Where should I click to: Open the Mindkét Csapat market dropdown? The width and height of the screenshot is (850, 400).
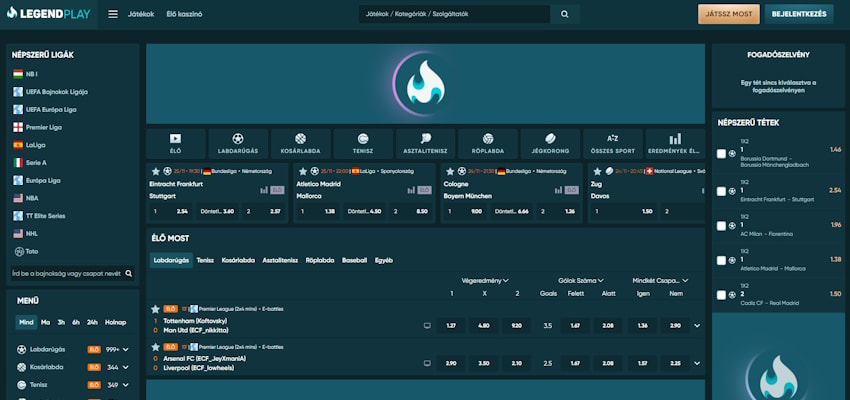(x=660, y=281)
